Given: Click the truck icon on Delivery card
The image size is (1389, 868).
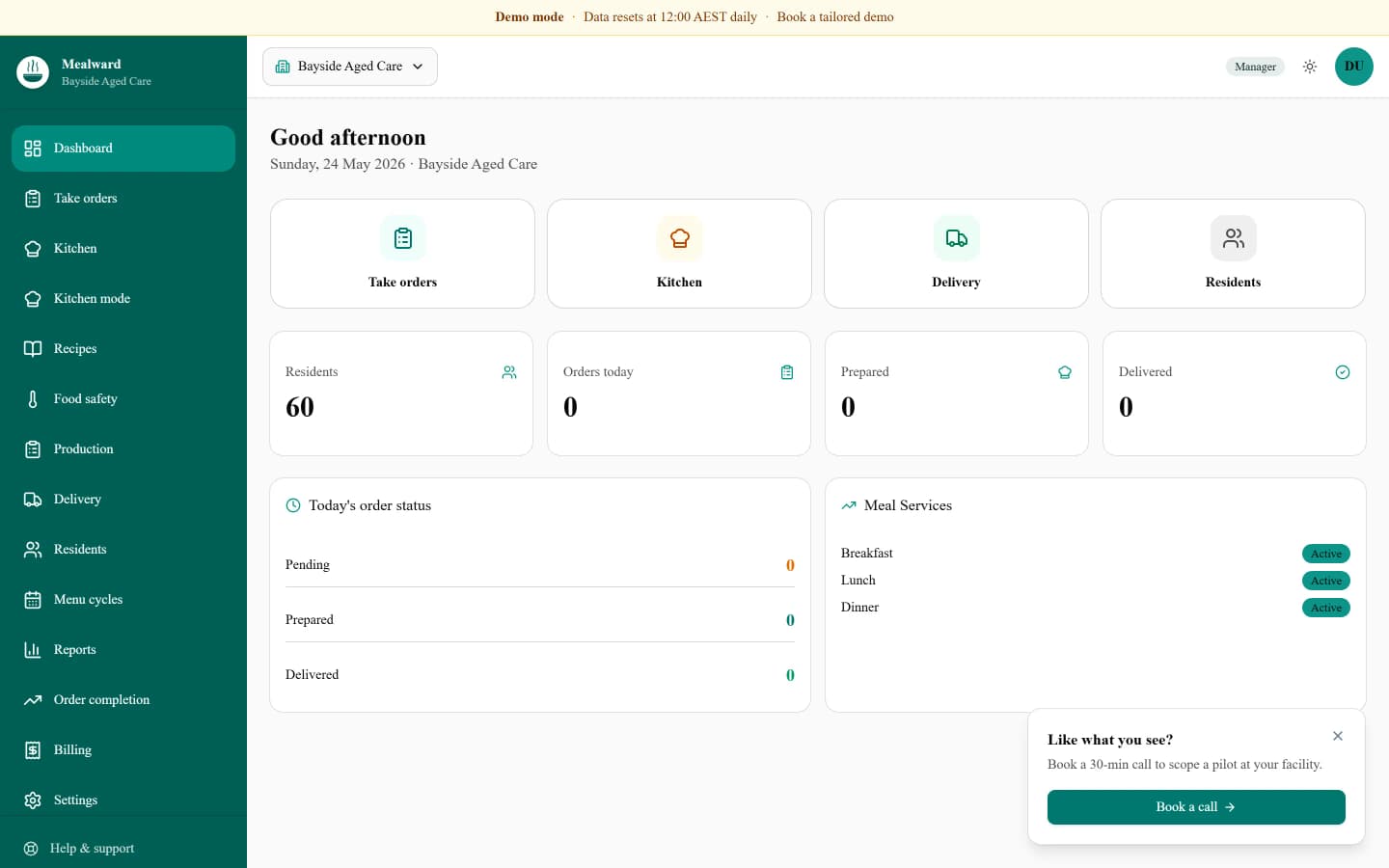Looking at the screenshot, I should 957,238.
